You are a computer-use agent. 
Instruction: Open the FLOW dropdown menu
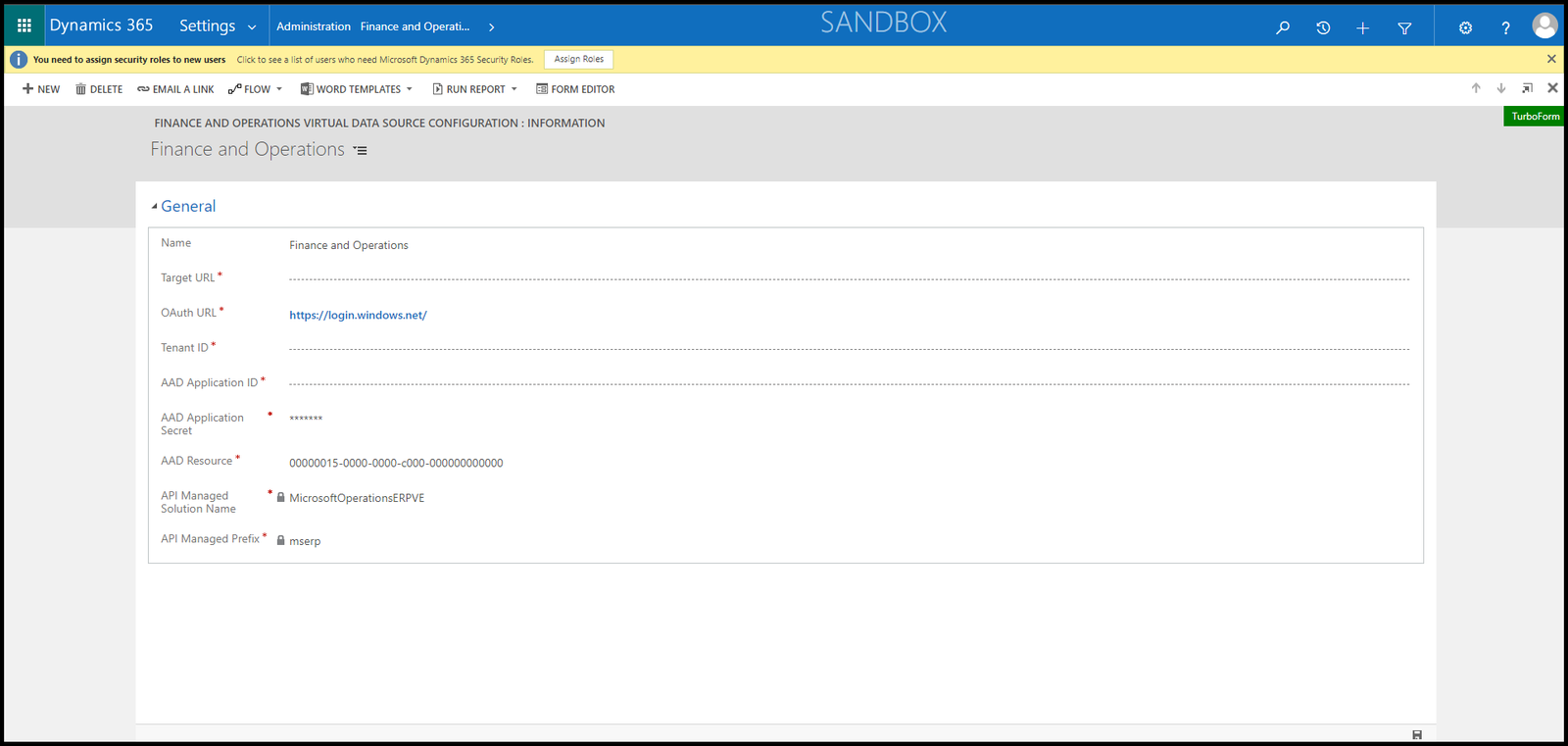(255, 89)
